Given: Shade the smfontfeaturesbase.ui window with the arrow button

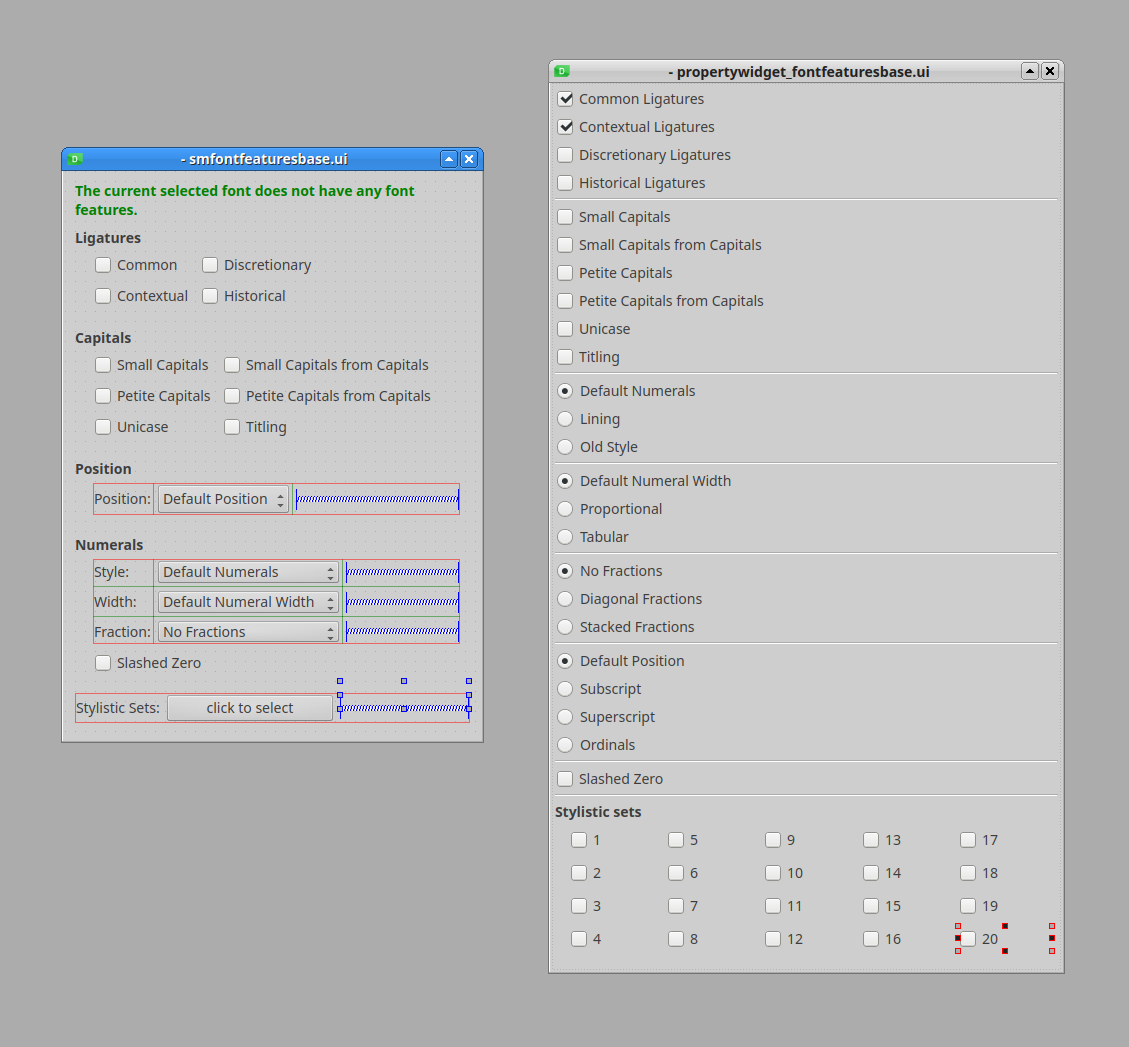Looking at the screenshot, I should click(x=449, y=159).
